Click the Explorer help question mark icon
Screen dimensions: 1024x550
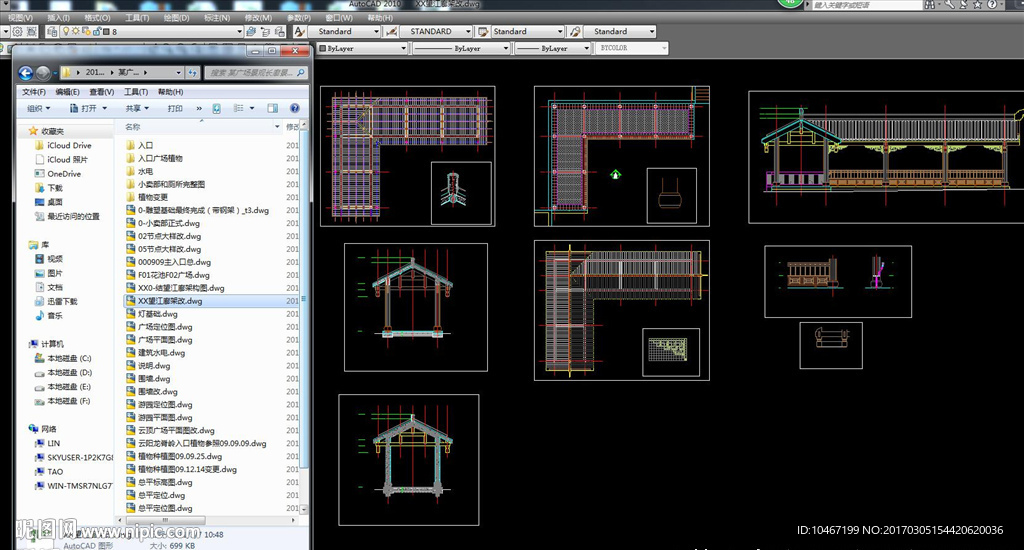[295, 108]
